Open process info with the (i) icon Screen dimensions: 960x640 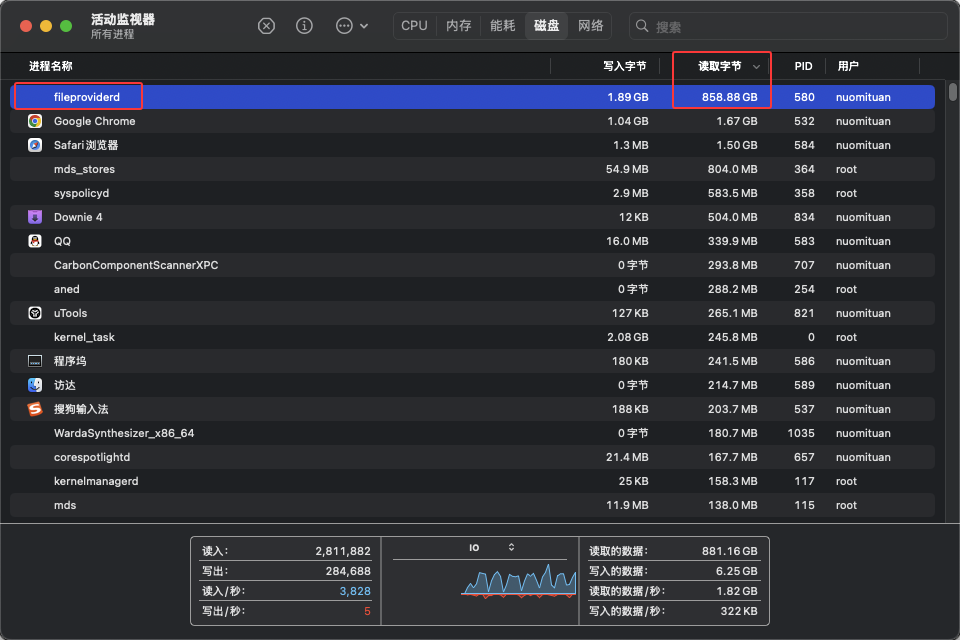coord(305,26)
